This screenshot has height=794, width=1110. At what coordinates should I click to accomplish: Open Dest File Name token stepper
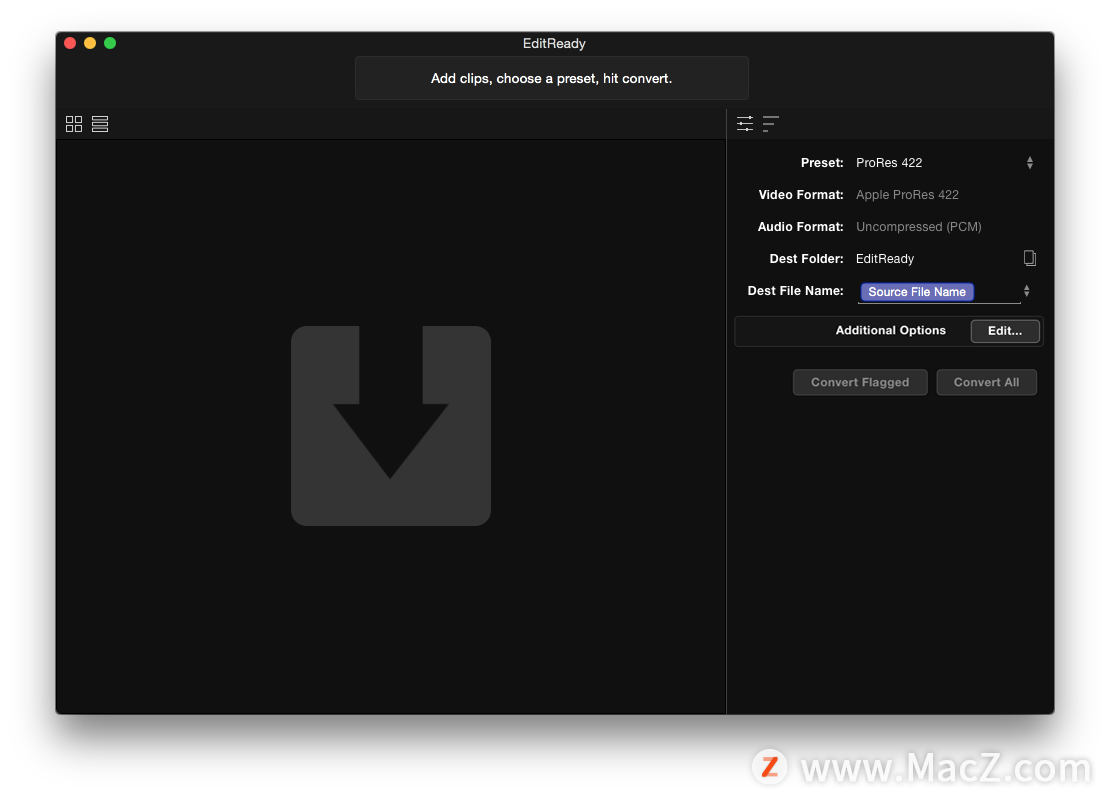point(1026,291)
